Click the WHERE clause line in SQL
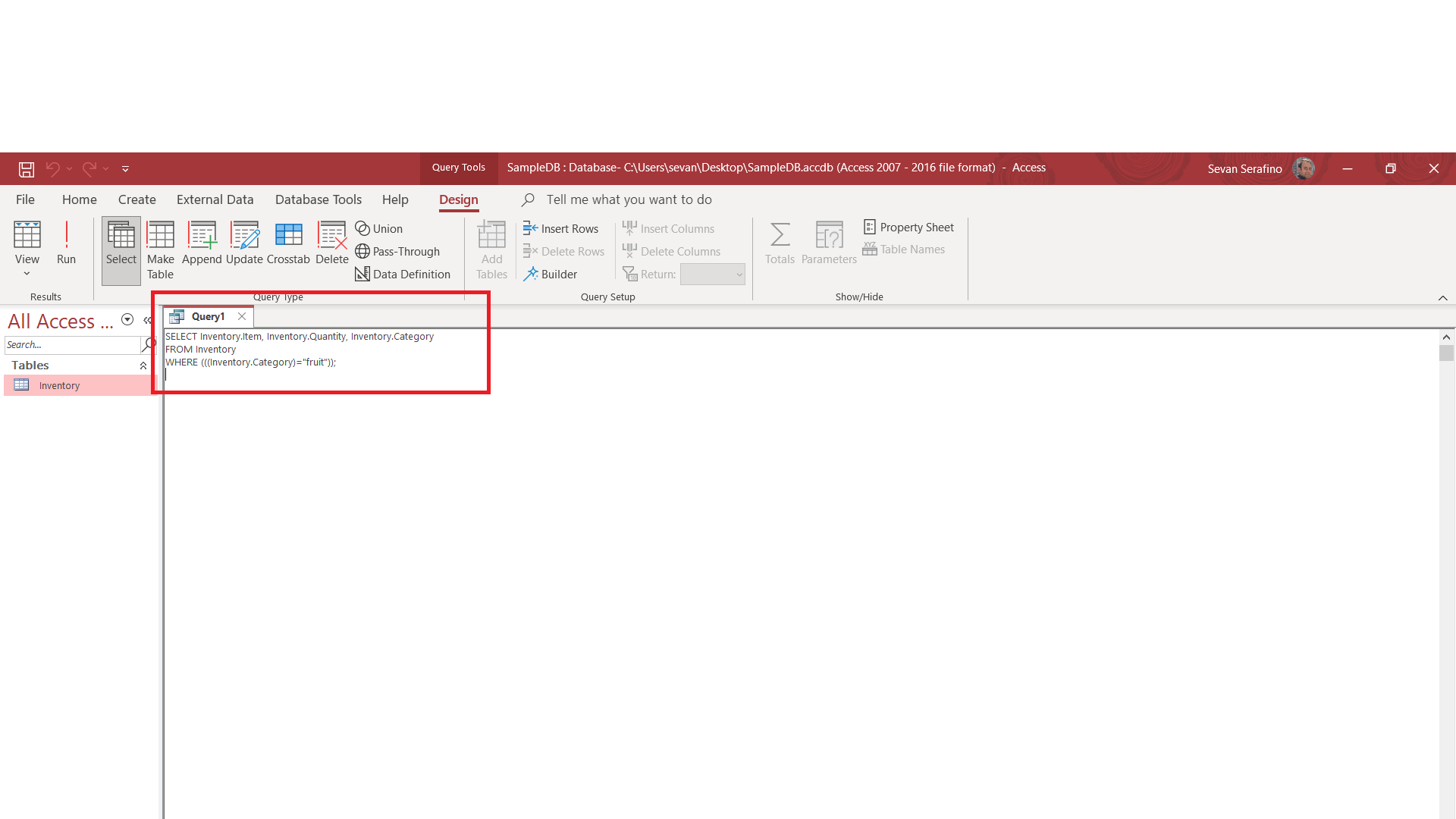The width and height of the screenshot is (1456, 819). tap(251, 362)
